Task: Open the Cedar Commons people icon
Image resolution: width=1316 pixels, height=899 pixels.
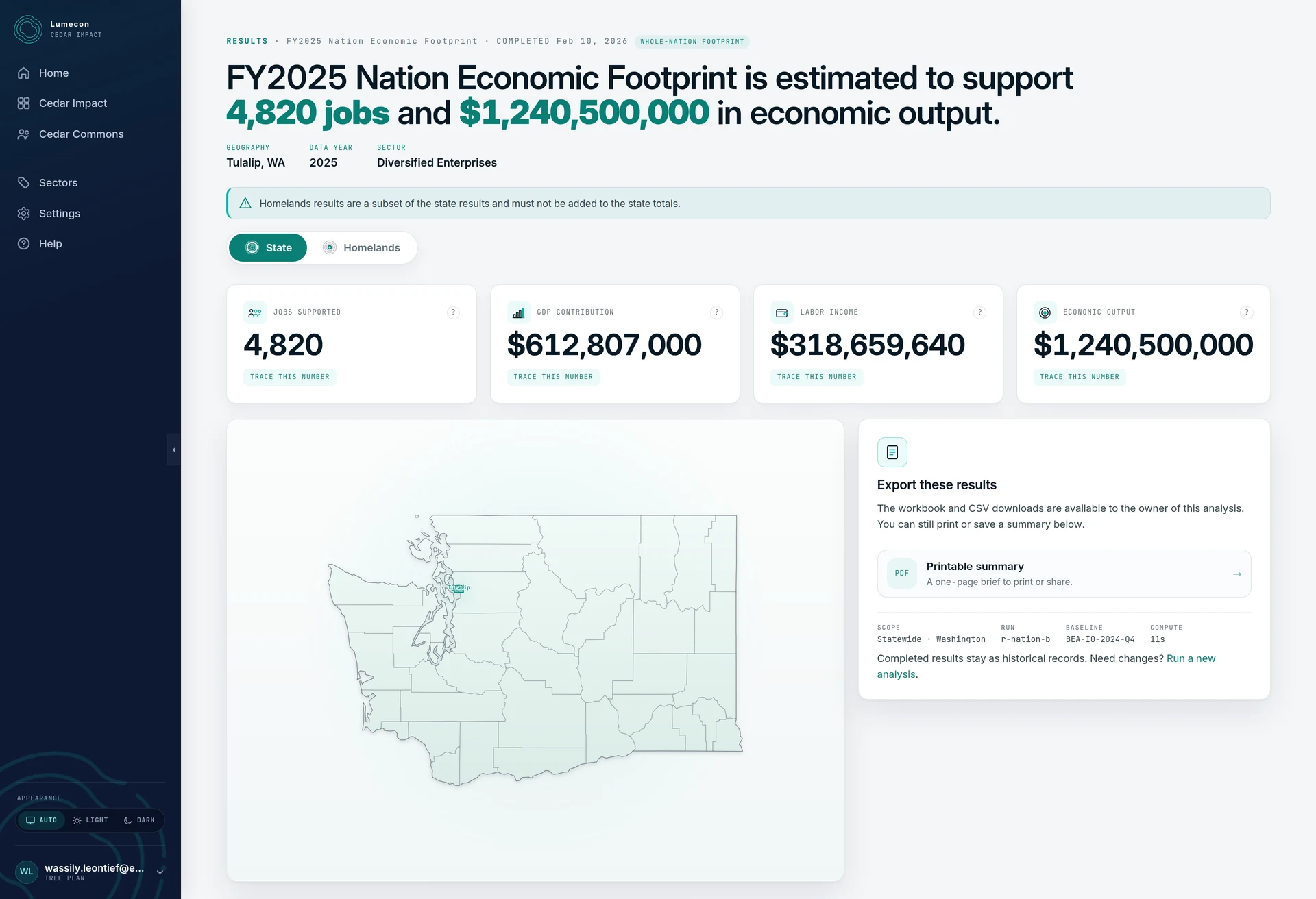Action: pos(24,134)
